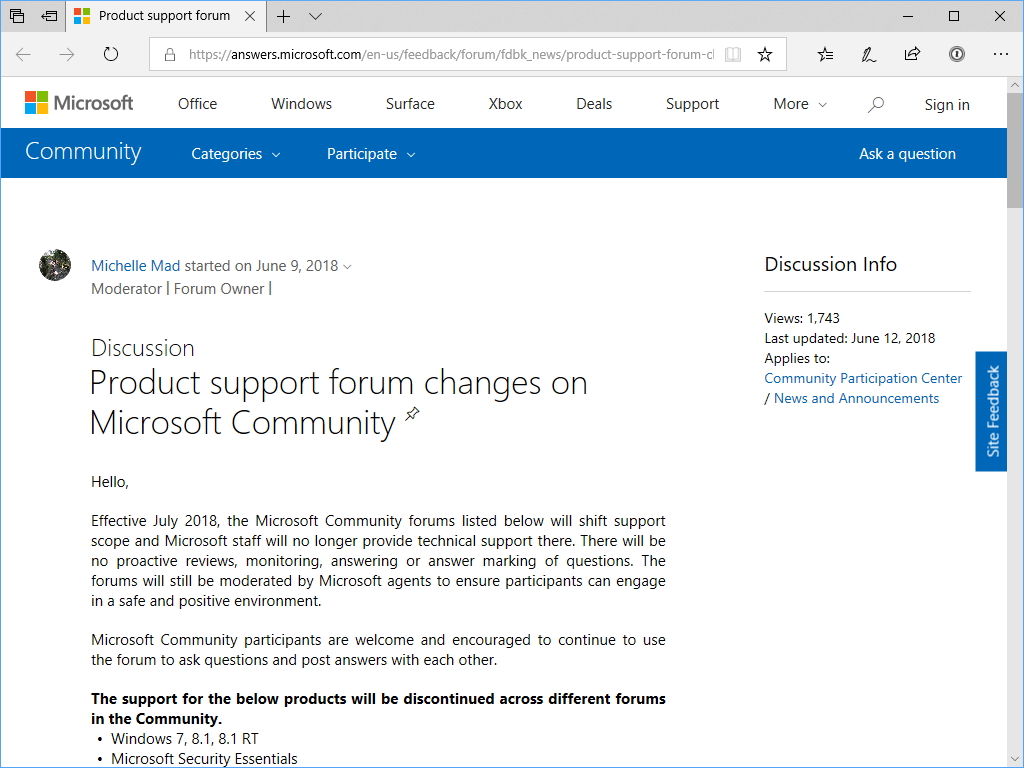Open the Hub panel
Screen dimensions: 1024x768
pyautogui.click(x=825, y=54)
